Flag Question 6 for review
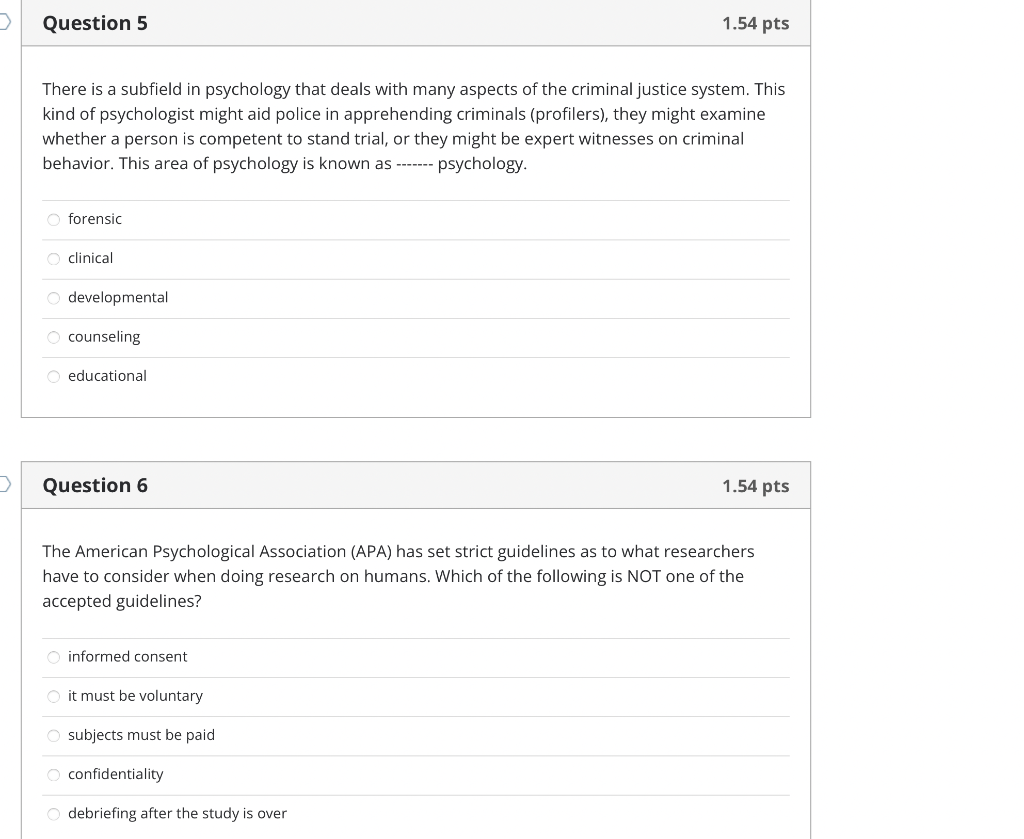Image resolution: width=1024 pixels, height=839 pixels. (5, 481)
